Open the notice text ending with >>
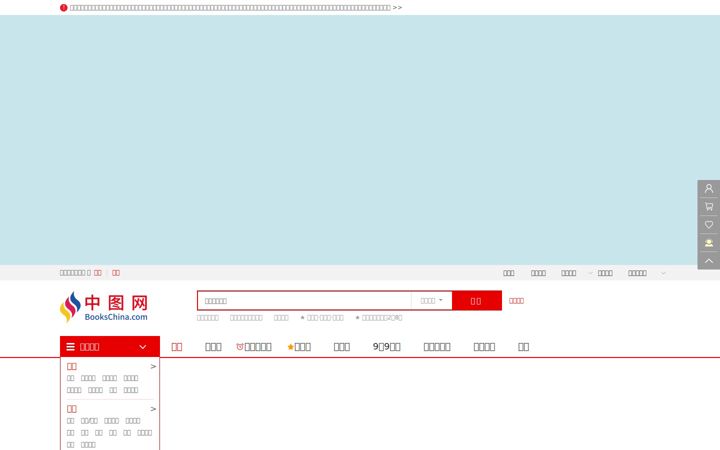This screenshot has height=450, width=720. coord(236,8)
